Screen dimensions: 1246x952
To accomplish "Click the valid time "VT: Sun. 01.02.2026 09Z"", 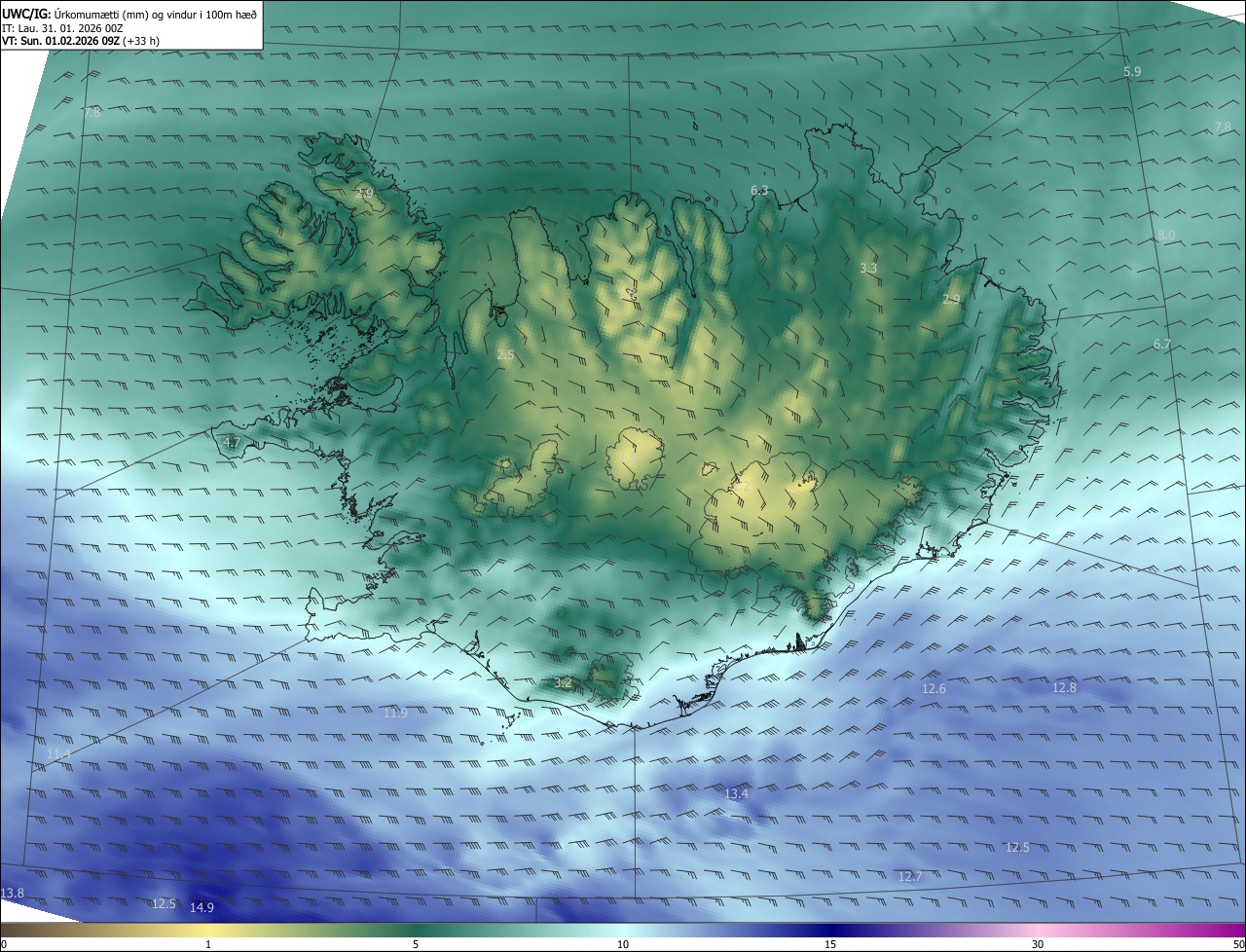I will [x=60, y=42].
